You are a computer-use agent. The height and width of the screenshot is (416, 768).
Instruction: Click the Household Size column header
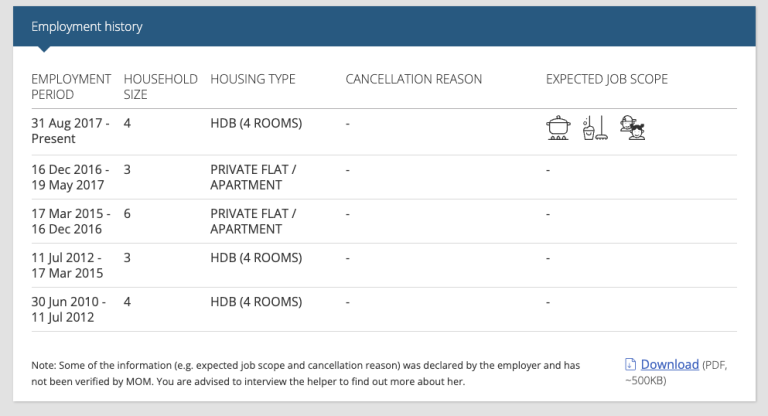[160, 87]
